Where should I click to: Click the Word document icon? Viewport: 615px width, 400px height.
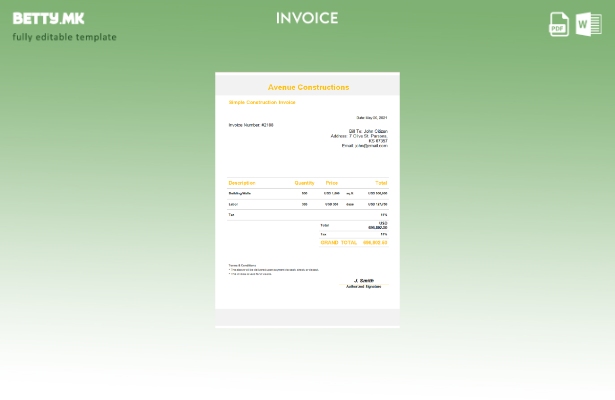tap(589, 24)
